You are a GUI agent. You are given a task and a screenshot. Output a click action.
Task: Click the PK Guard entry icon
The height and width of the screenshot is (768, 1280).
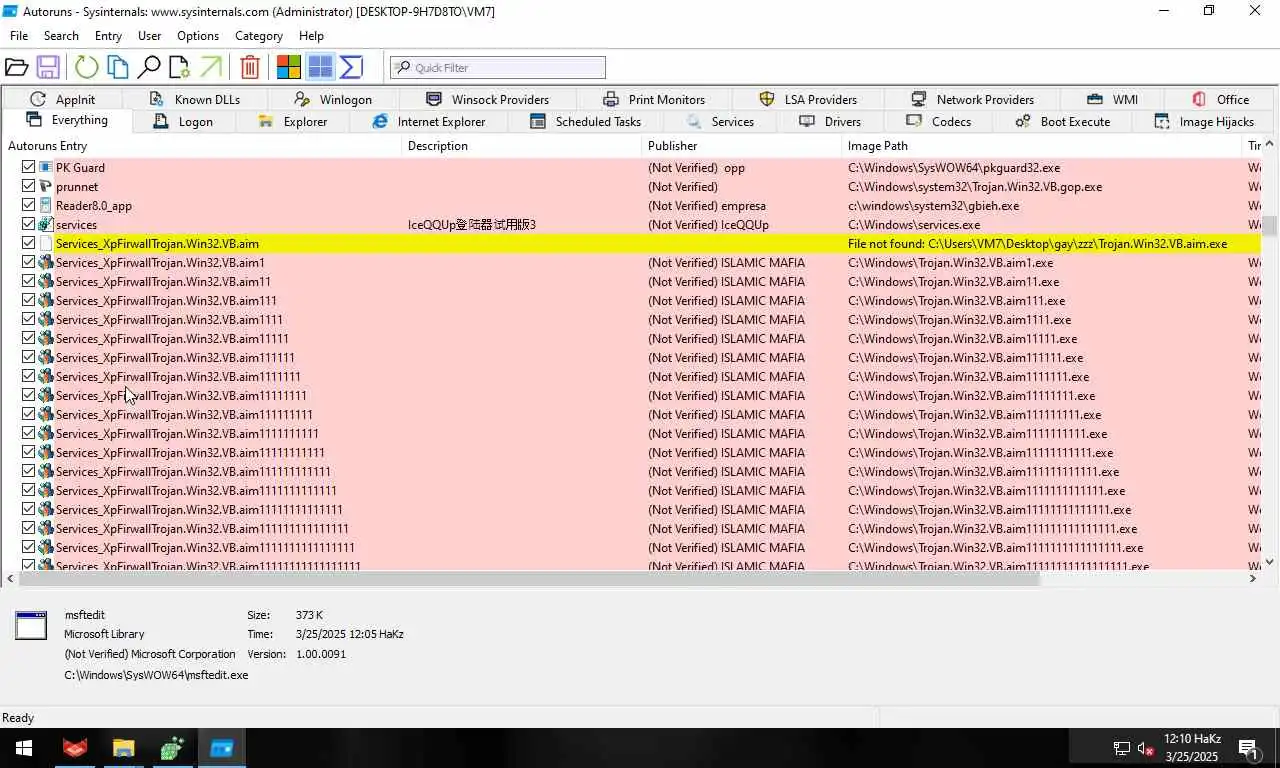coord(45,167)
